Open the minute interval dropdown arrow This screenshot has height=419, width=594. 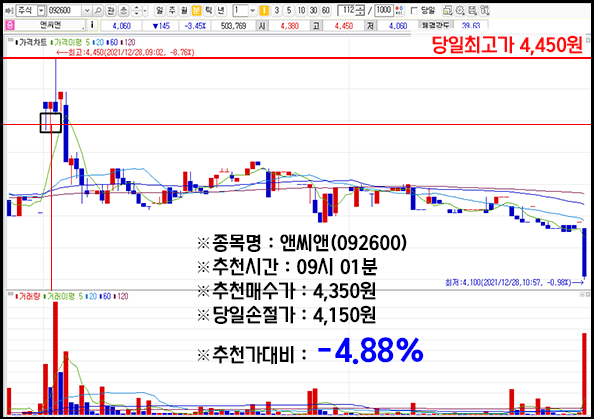pos(253,11)
